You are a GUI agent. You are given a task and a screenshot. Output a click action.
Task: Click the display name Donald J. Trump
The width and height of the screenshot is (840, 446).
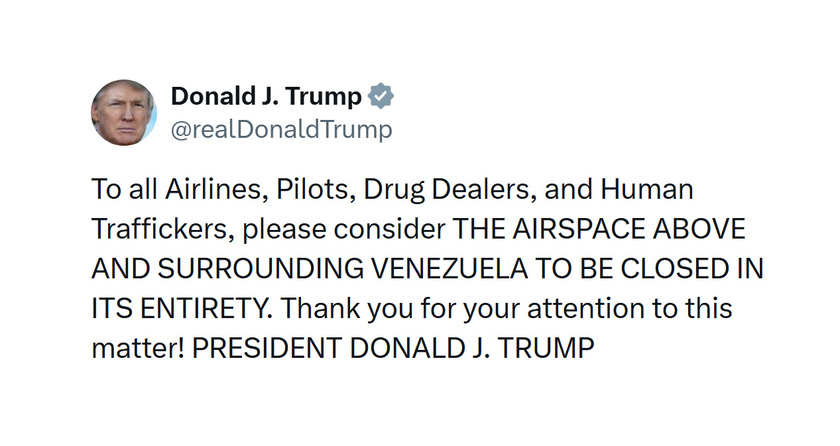(x=265, y=96)
